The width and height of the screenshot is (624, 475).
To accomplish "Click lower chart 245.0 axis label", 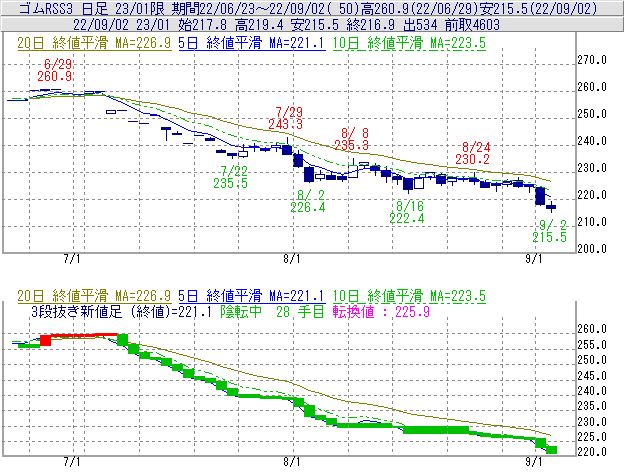I will tap(592, 375).
